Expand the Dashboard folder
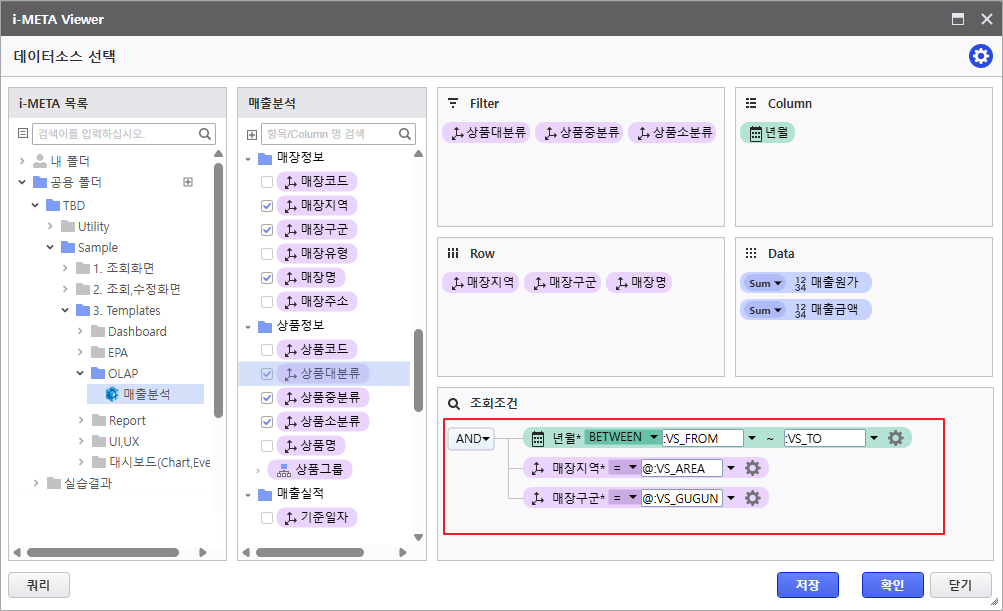Image resolution: width=1003 pixels, height=611 pixels. point(80,331)
